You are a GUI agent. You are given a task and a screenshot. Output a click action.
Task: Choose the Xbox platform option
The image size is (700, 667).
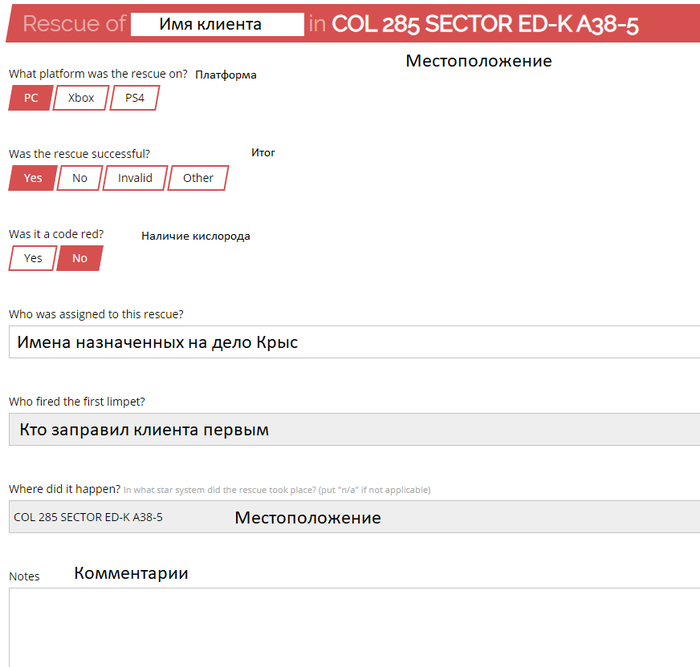(81, 98)
